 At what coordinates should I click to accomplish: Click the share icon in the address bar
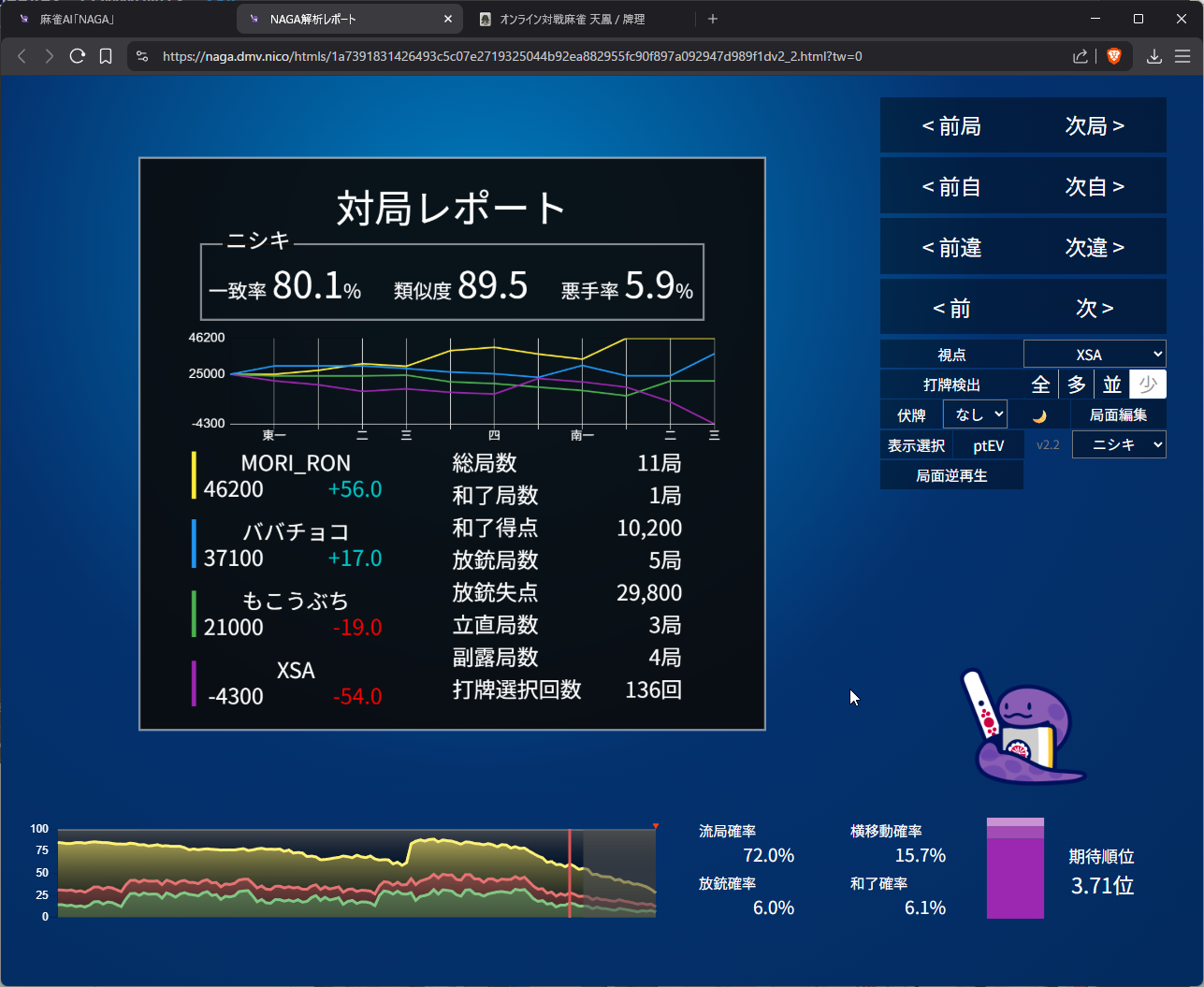[x=1081, y=56]
